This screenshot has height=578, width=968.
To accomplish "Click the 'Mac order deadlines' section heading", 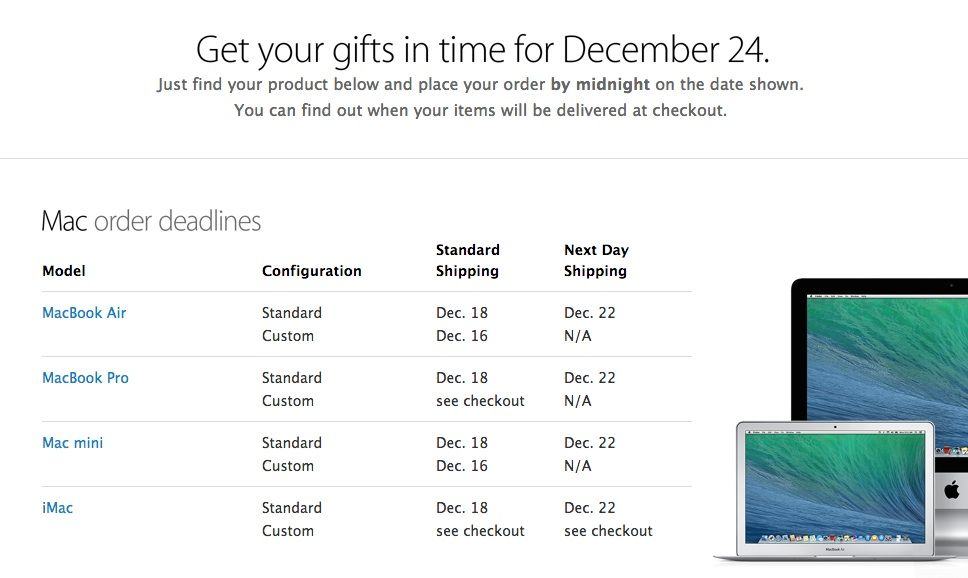I will pos(151,221).
